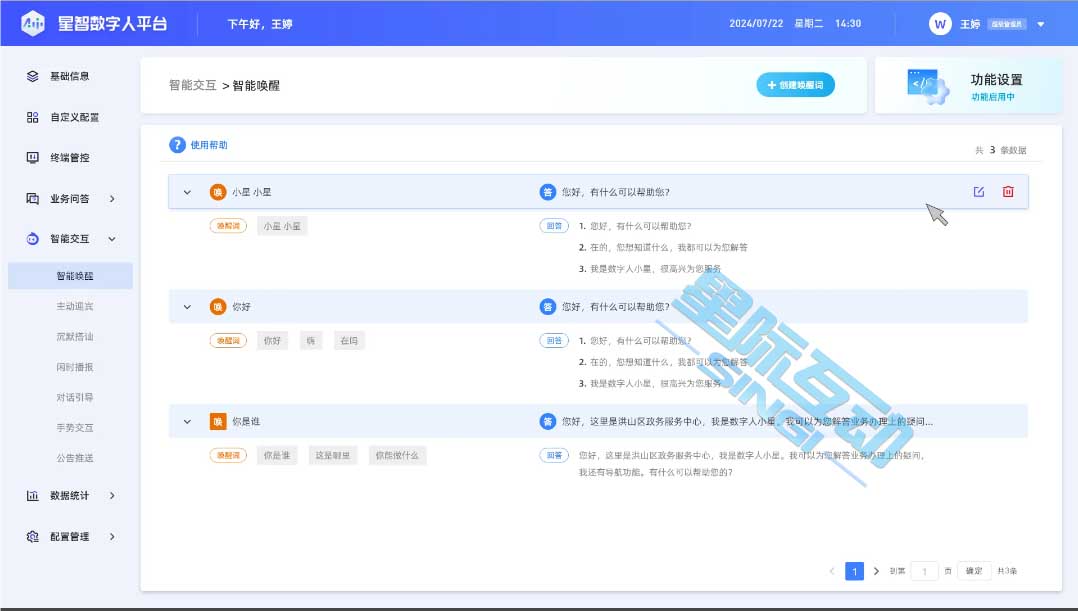This screenshot has width=1078, height=611.
Task: Select 主动迎宾 submenu item
Action: (75, 306)
